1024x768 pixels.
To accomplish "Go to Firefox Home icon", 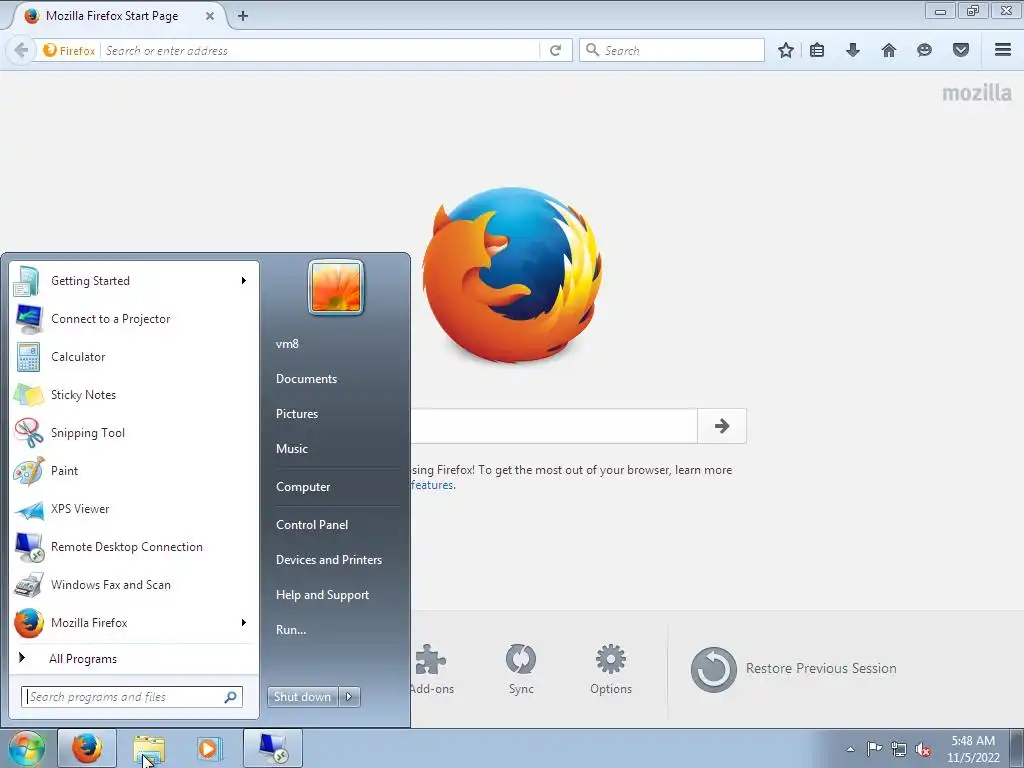I will click(889, 50).
